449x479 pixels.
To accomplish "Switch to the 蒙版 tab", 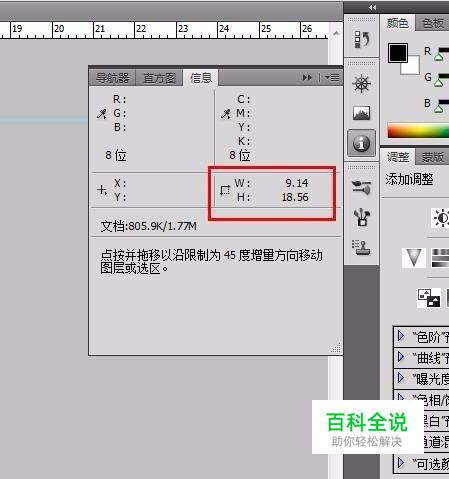I will pos(432,157).
